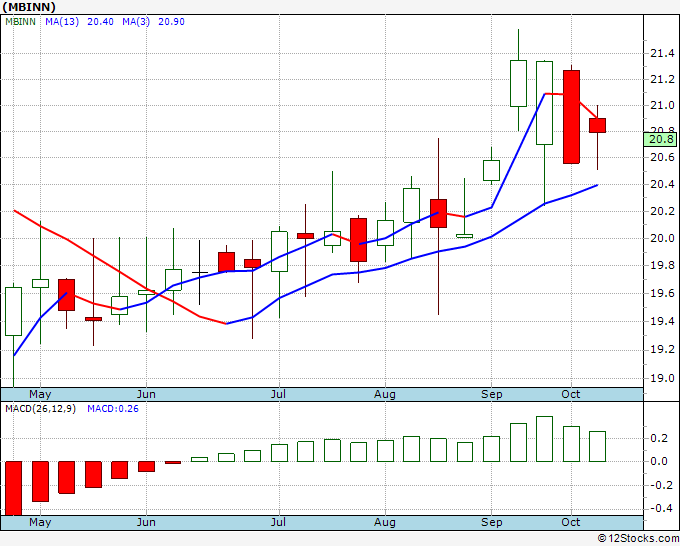The height and width of the screenshot is (546, 680).
Task: Click the last green MACD bar in October
Action: [x=598, y=446]
